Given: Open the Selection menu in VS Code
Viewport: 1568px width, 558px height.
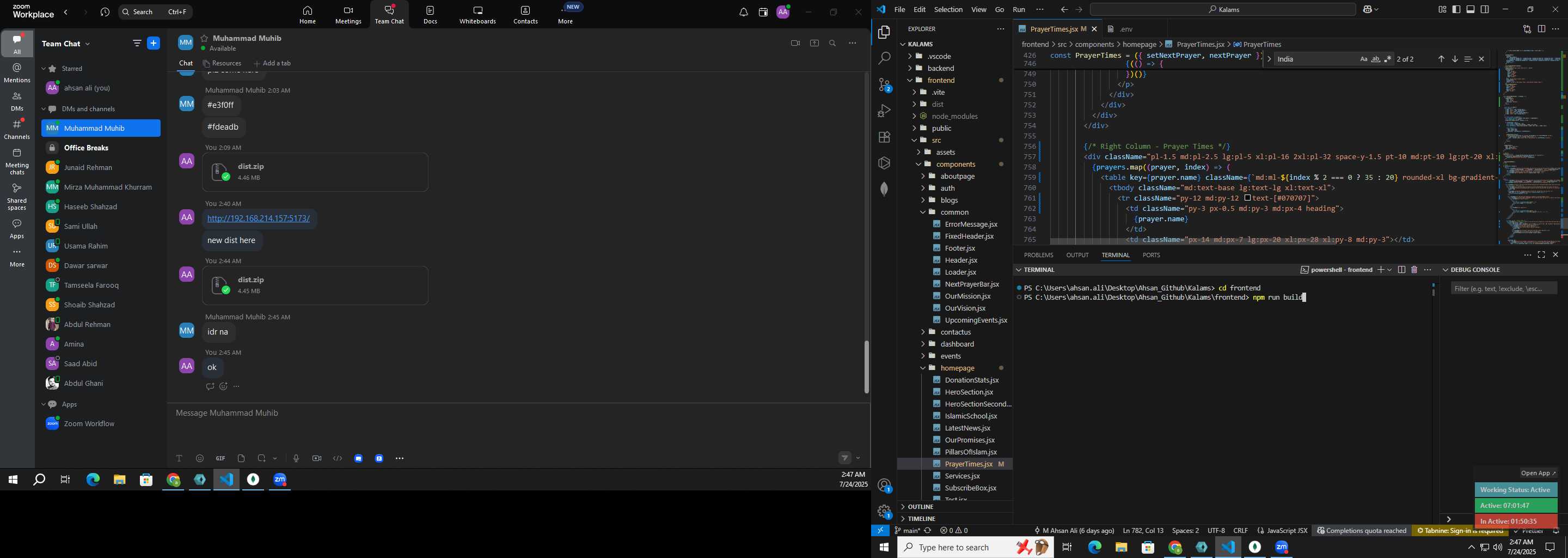Looking at the screenshot, I should click(948, 10).
